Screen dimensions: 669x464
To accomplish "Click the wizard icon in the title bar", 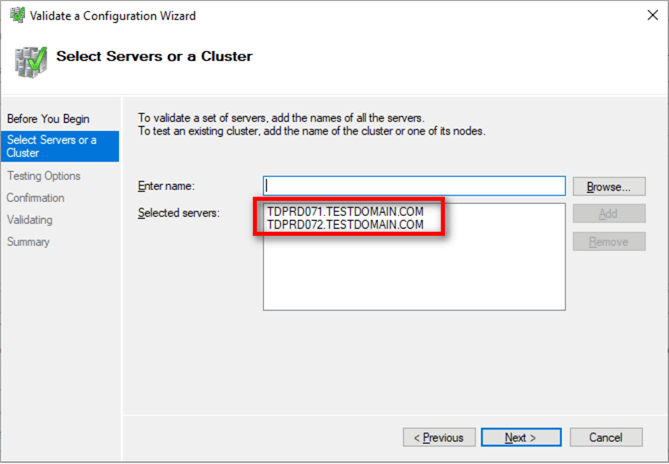I will click(x=14, y=15).
